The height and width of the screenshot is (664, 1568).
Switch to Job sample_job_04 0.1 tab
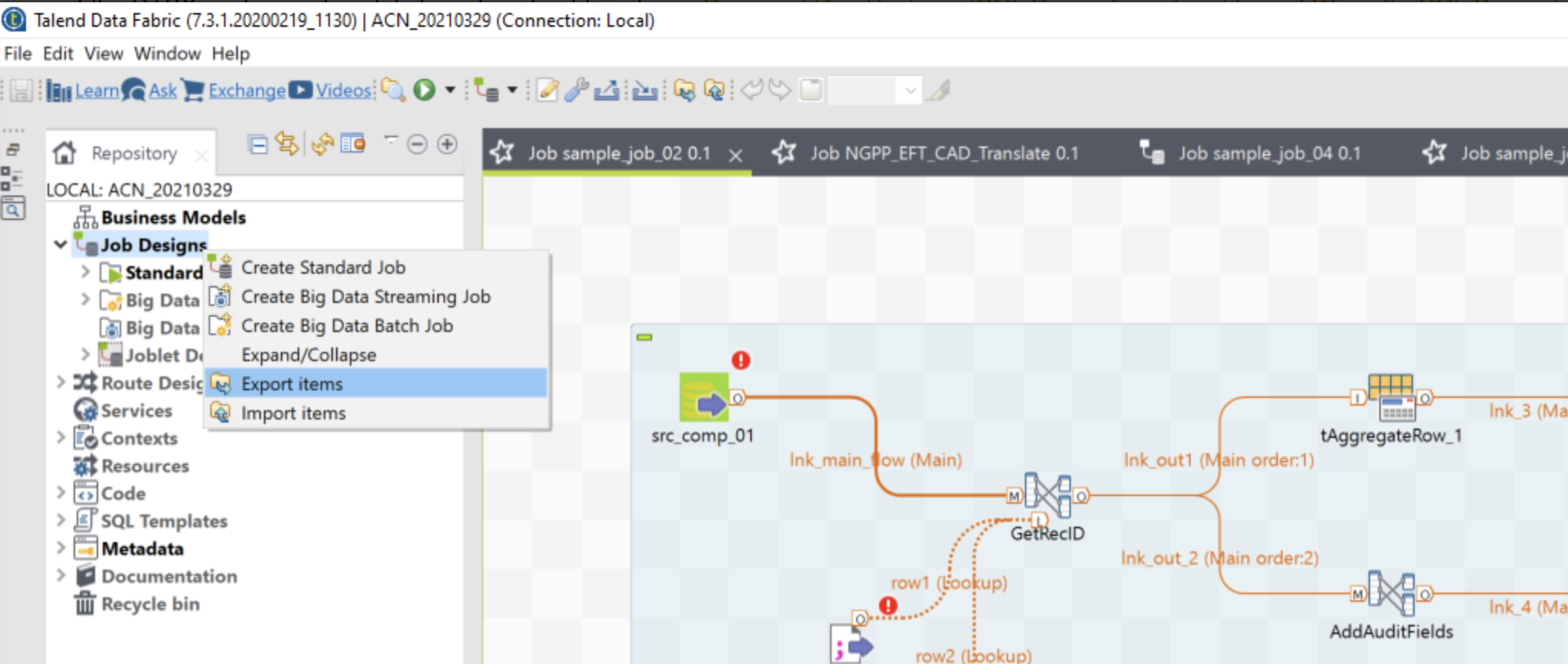pos(1269,153)
